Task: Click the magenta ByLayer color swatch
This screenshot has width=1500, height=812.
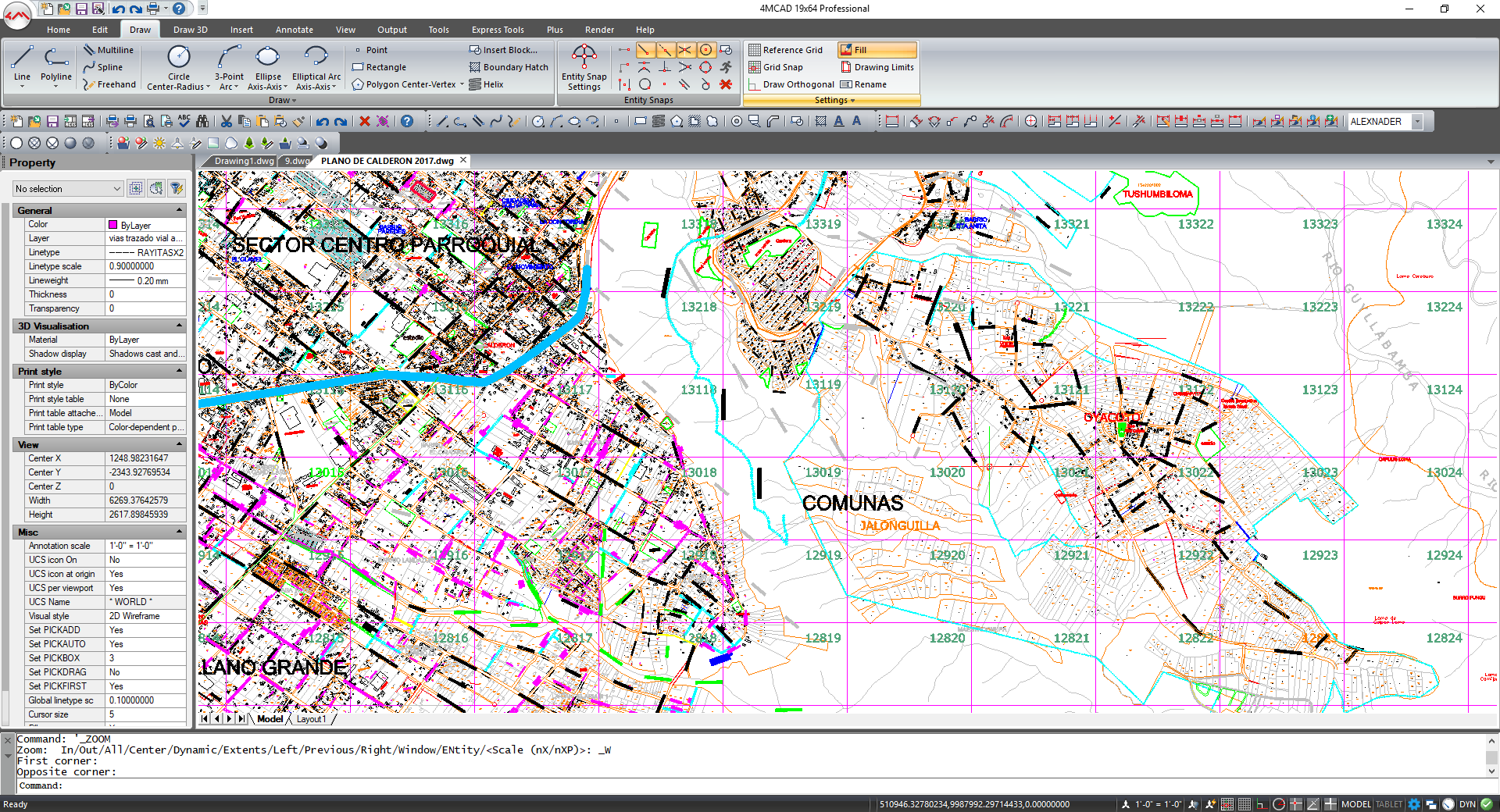Action: [x=113, y=225]
